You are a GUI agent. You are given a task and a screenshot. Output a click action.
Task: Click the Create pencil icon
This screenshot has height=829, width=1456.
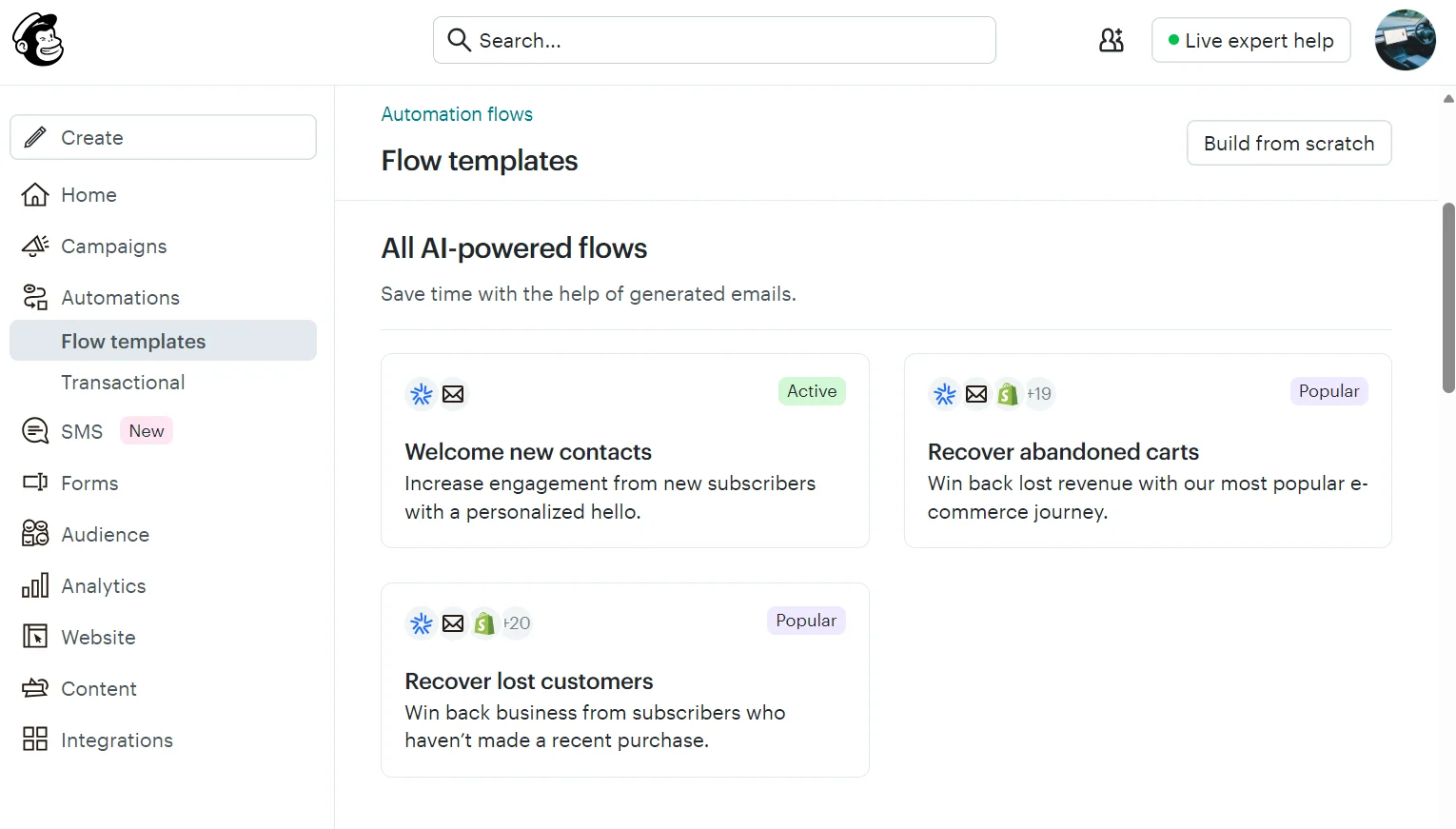pos(35,137)
